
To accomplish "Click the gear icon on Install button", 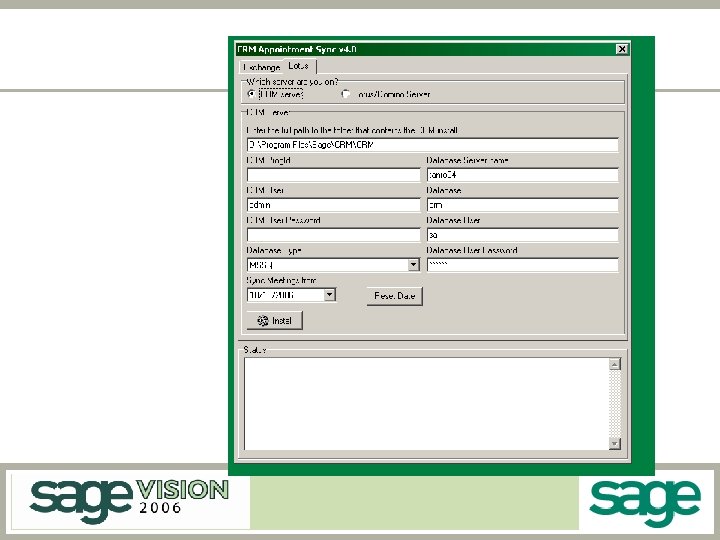I will 263,321.
